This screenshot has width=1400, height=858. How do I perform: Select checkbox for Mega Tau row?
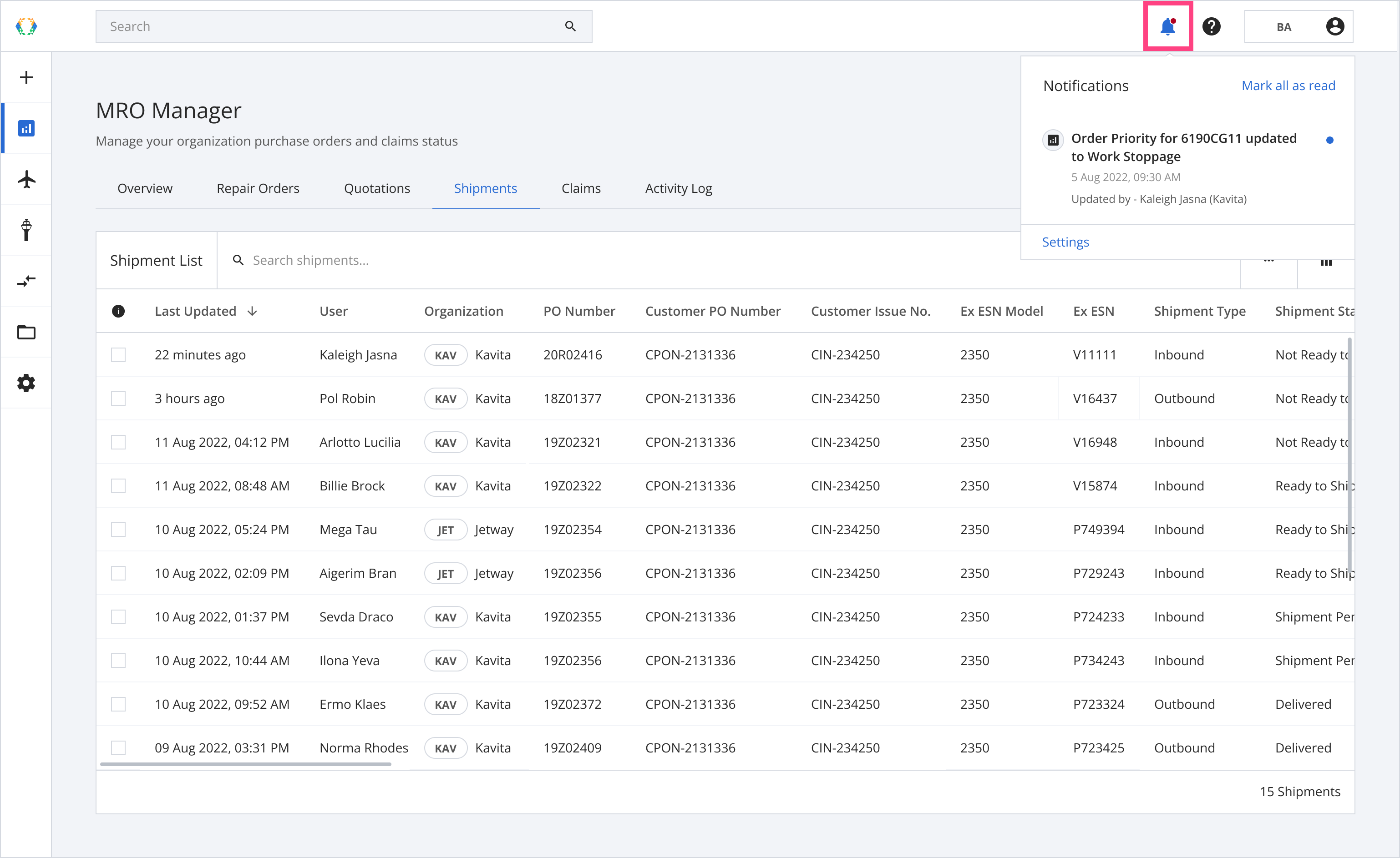click(x=118, y=530)
